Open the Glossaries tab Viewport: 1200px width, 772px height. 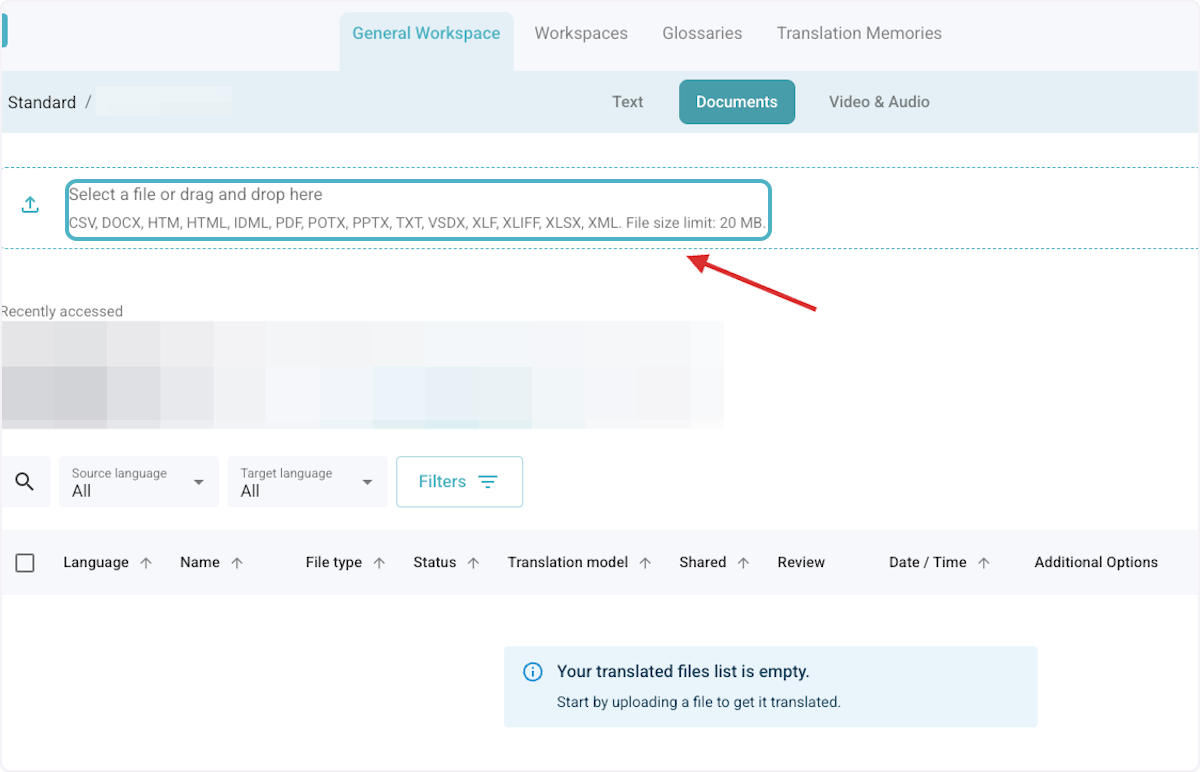pos(702,33)
